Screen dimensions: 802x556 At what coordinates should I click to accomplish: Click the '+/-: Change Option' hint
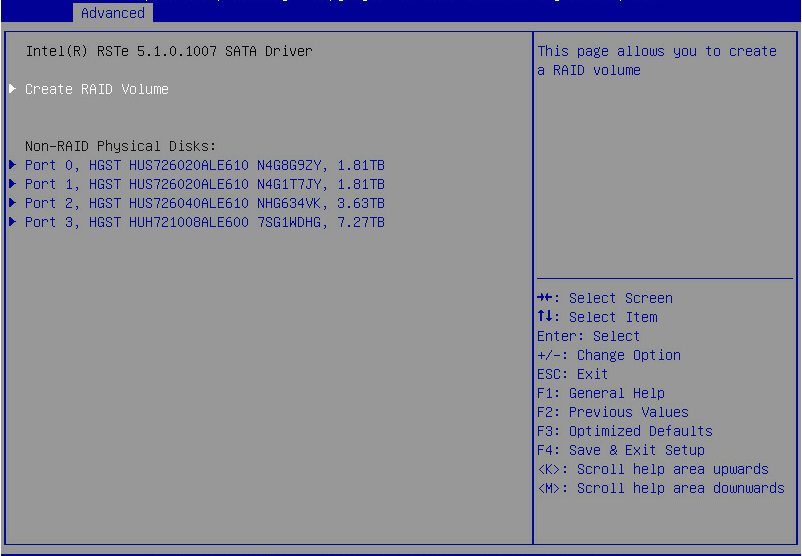tap(609, 355)
